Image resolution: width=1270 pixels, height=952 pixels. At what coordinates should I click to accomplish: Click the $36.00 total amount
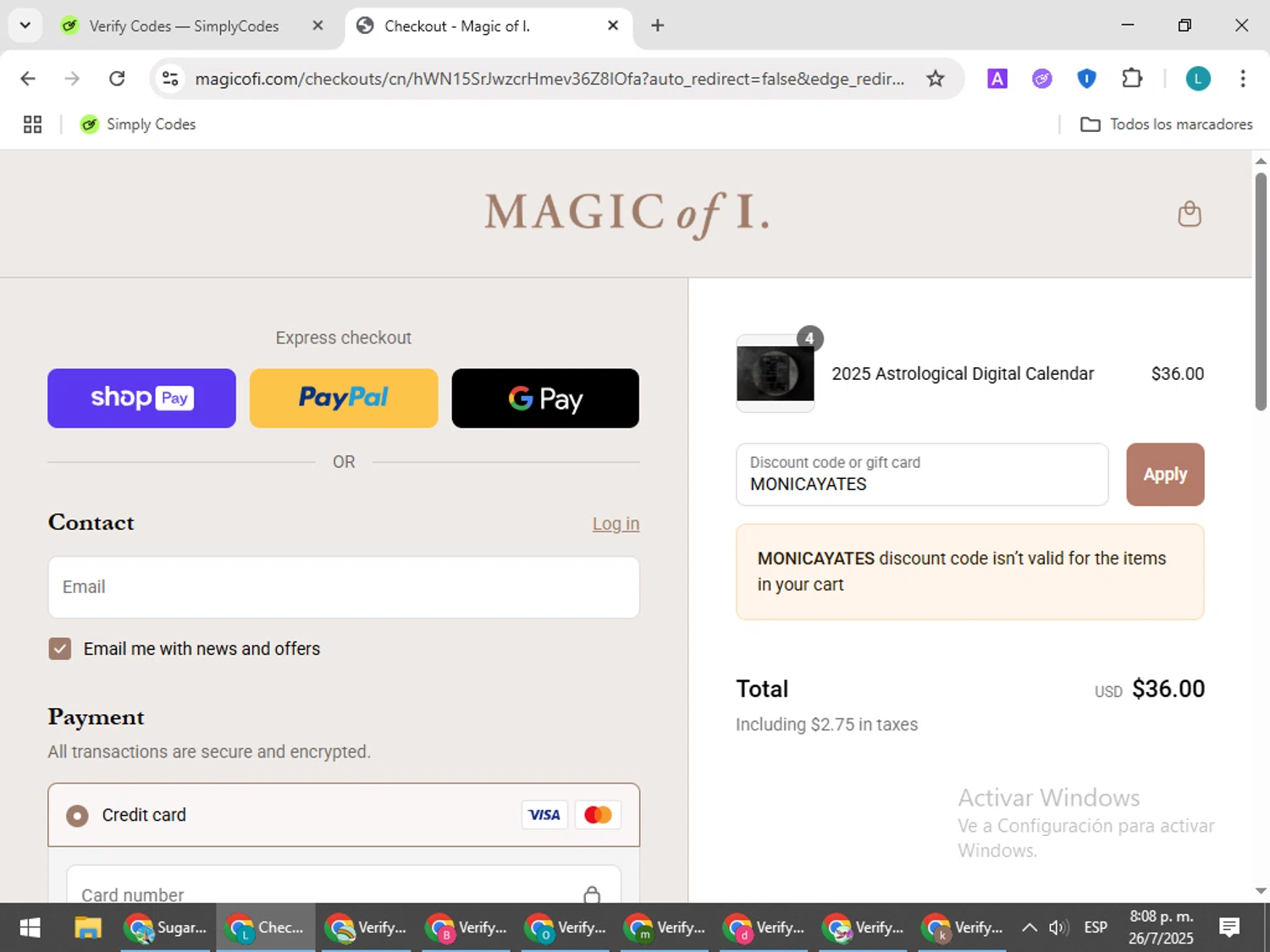[1168, 689]
